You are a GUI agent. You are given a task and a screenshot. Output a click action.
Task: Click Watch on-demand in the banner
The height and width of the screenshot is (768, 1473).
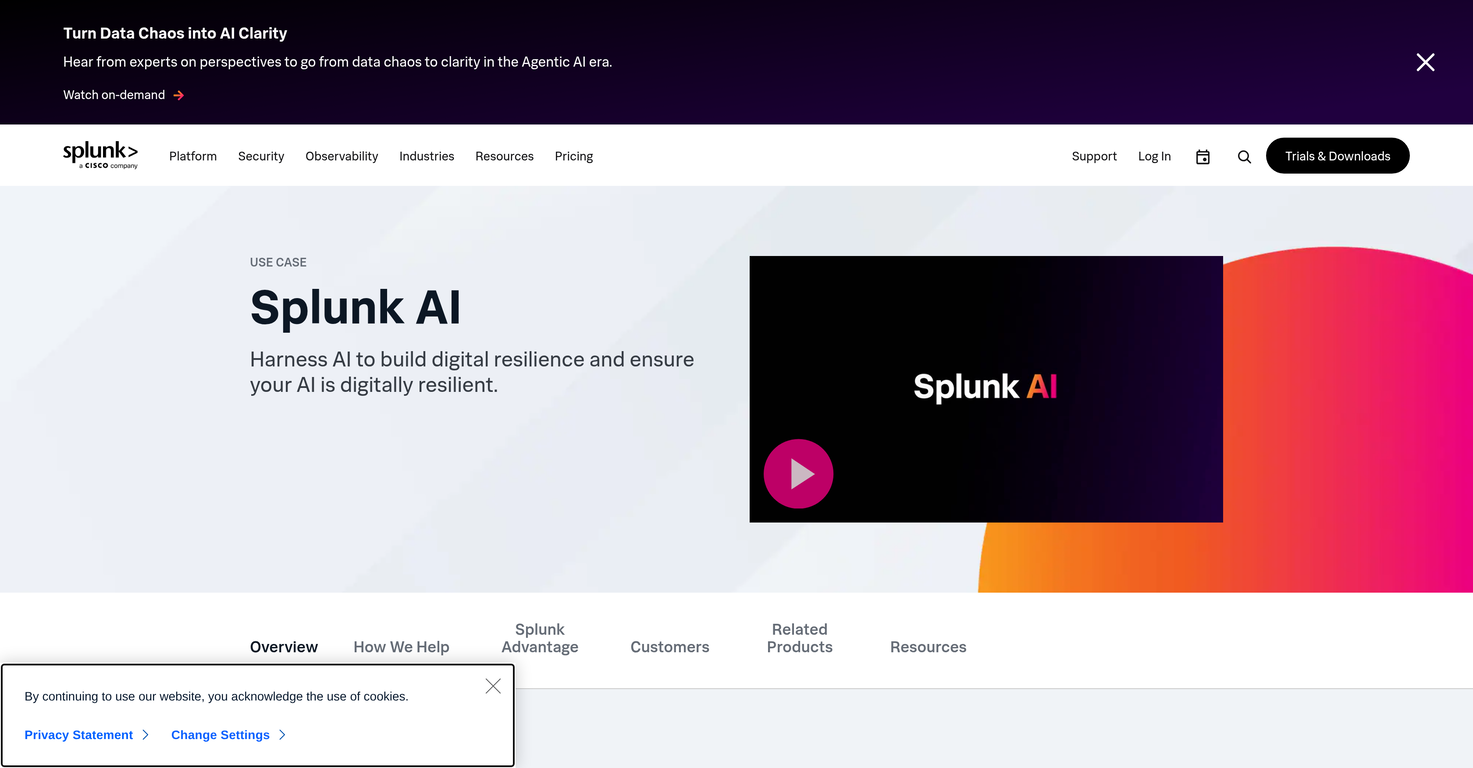tap(113, 95)
